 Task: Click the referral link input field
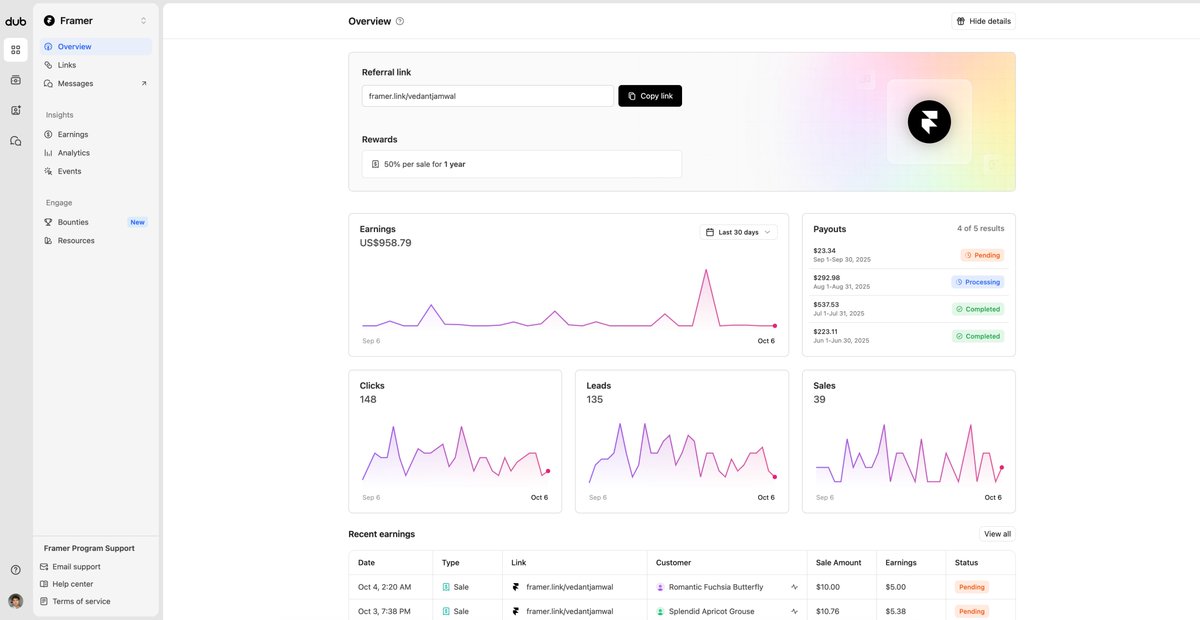click(x=488, y=96)
